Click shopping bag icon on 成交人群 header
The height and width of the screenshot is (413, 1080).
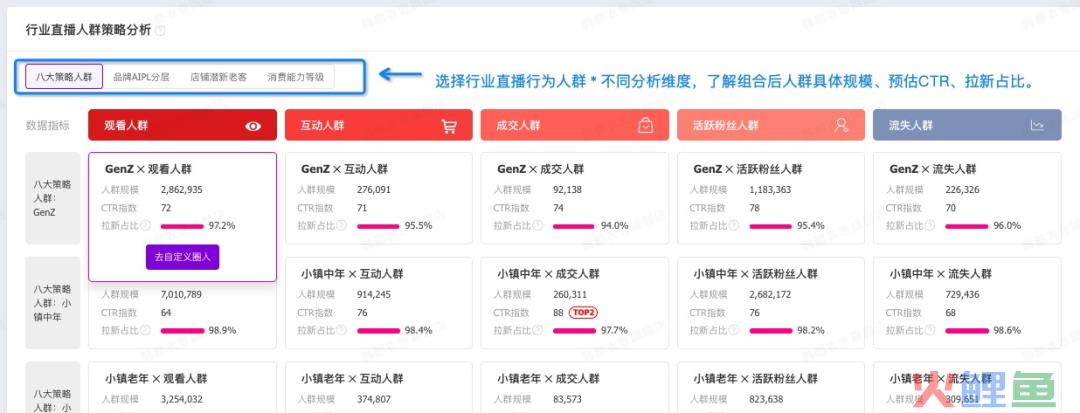[645, 125]
